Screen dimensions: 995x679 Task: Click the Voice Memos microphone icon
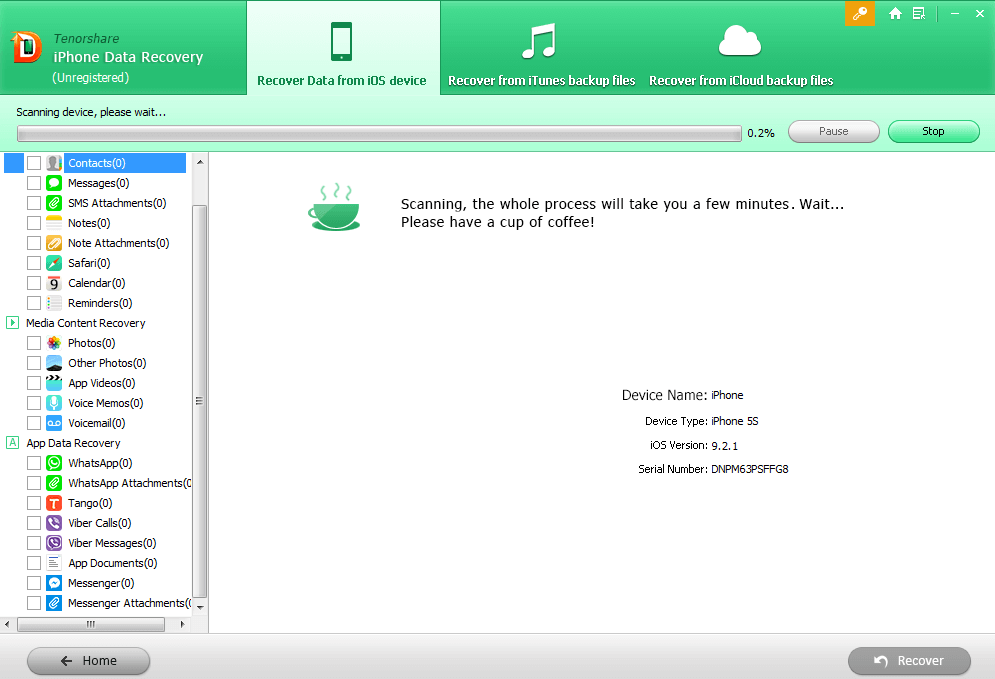tap(54, 403)
